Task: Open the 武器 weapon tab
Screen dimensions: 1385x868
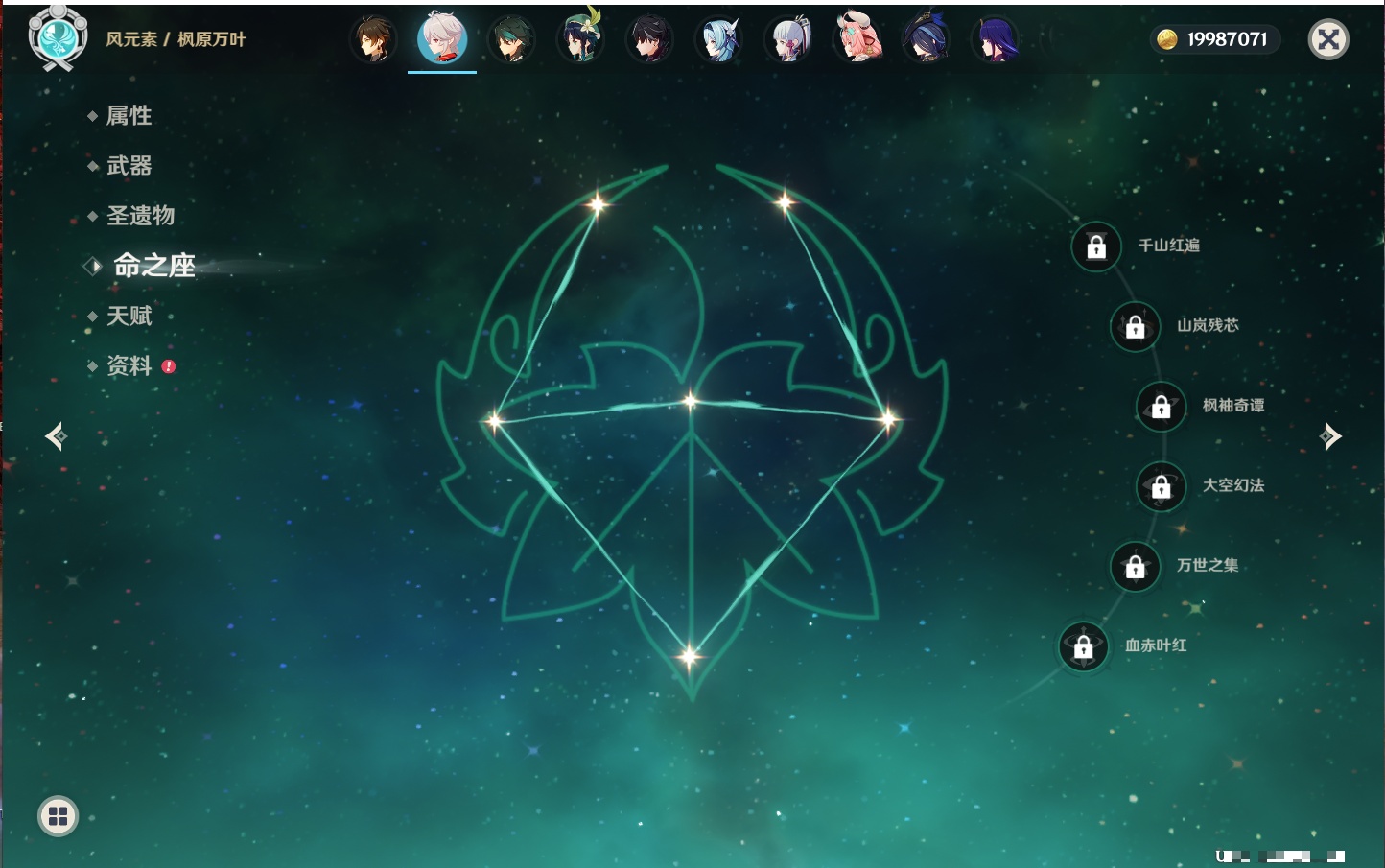Action: click(x=129, y=166)
